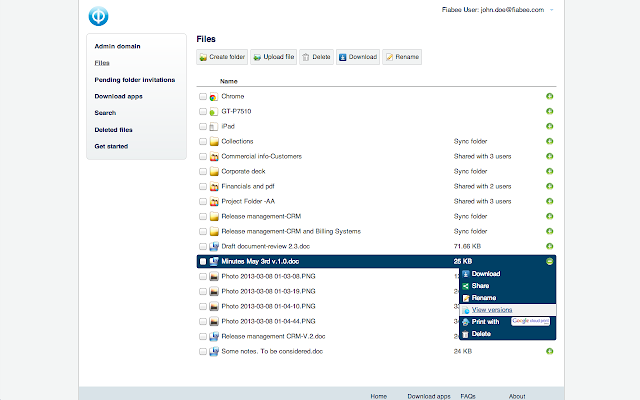Expand the actions menu for GT-P7510
The image size is (640, 400).
click(x=549, y=111)
